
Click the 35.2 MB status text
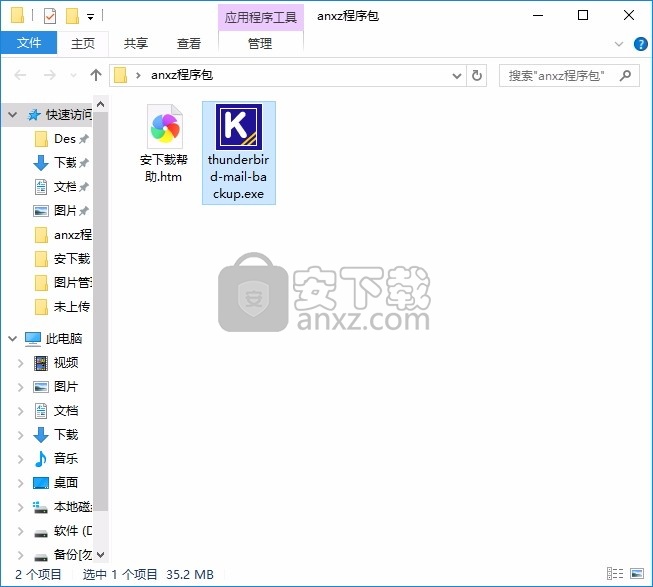click(190, 575)
